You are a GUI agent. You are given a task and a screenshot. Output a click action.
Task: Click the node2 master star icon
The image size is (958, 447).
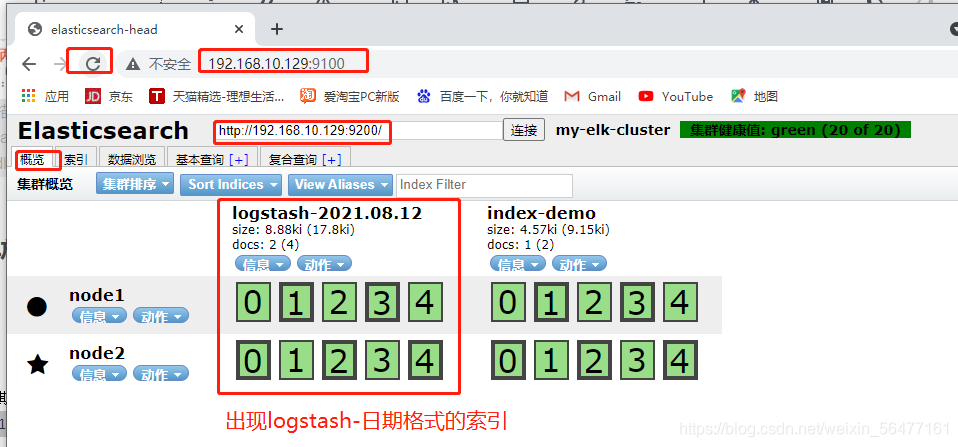pyautogui.click(x=38, y=365)
